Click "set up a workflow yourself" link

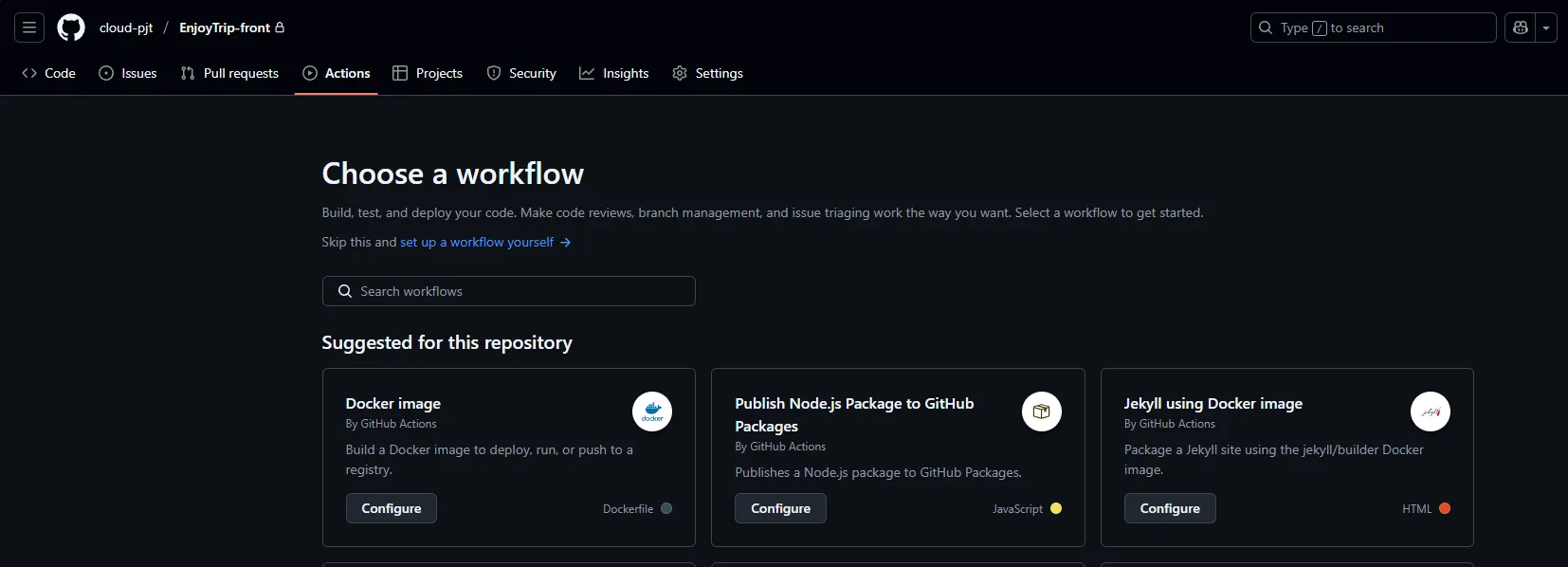[477, 242]
